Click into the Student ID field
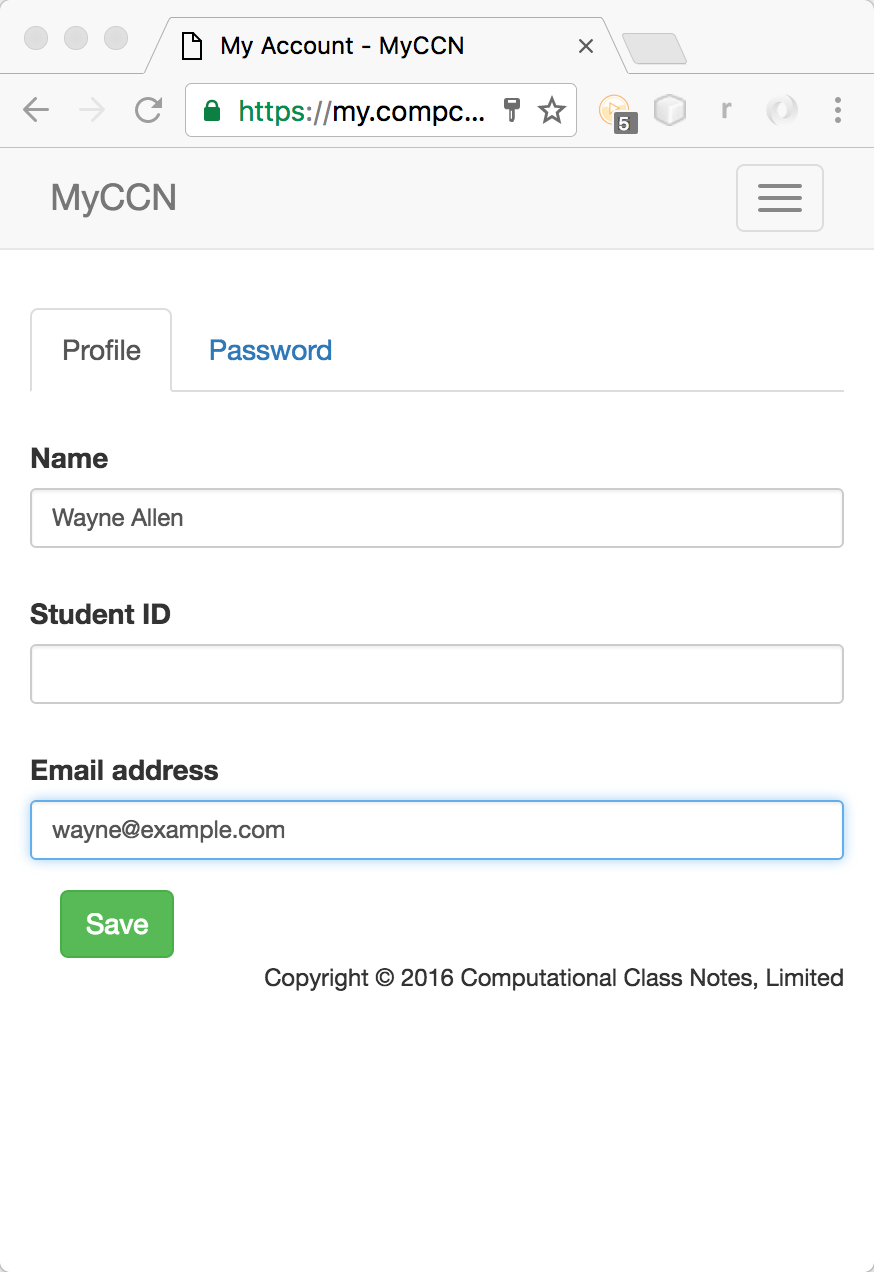874x1272 pixels. (437, 674)
